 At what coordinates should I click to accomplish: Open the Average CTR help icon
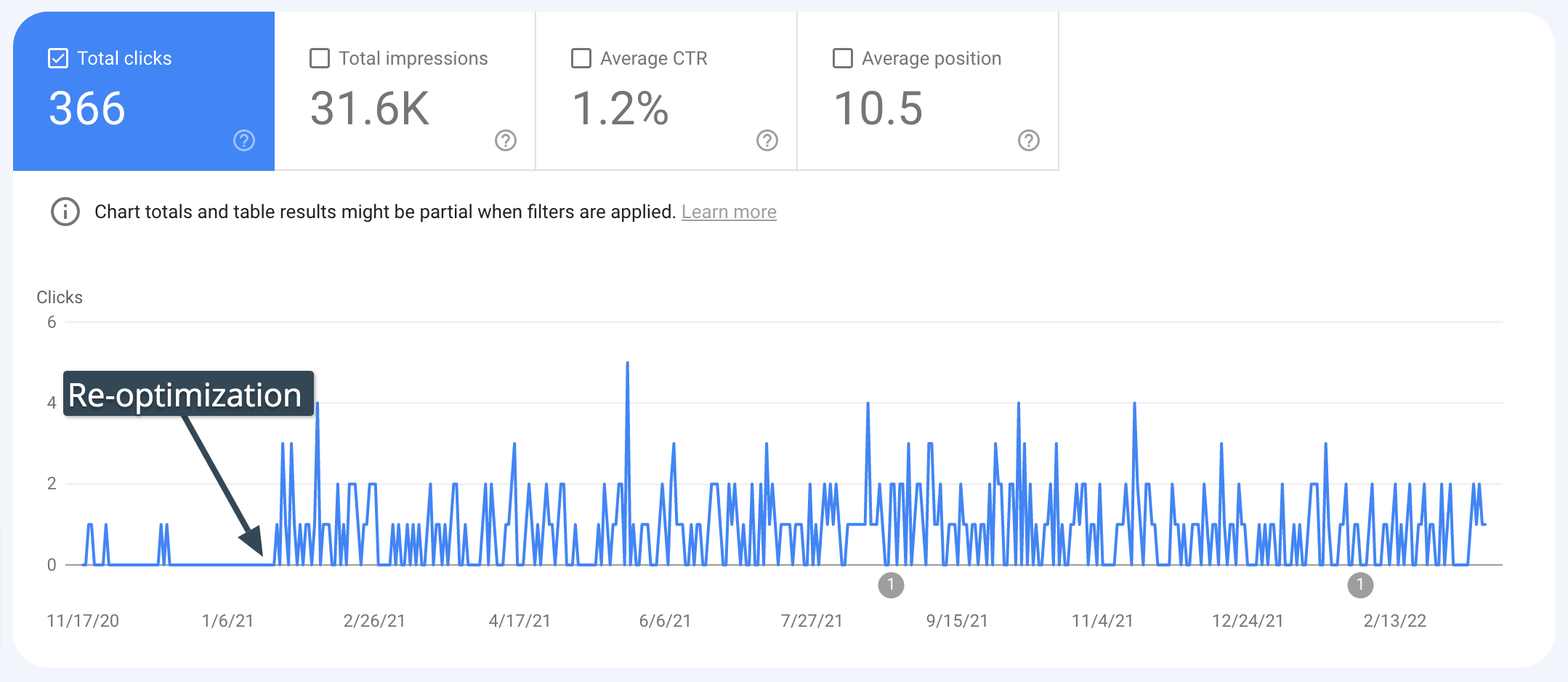(767, 140)
